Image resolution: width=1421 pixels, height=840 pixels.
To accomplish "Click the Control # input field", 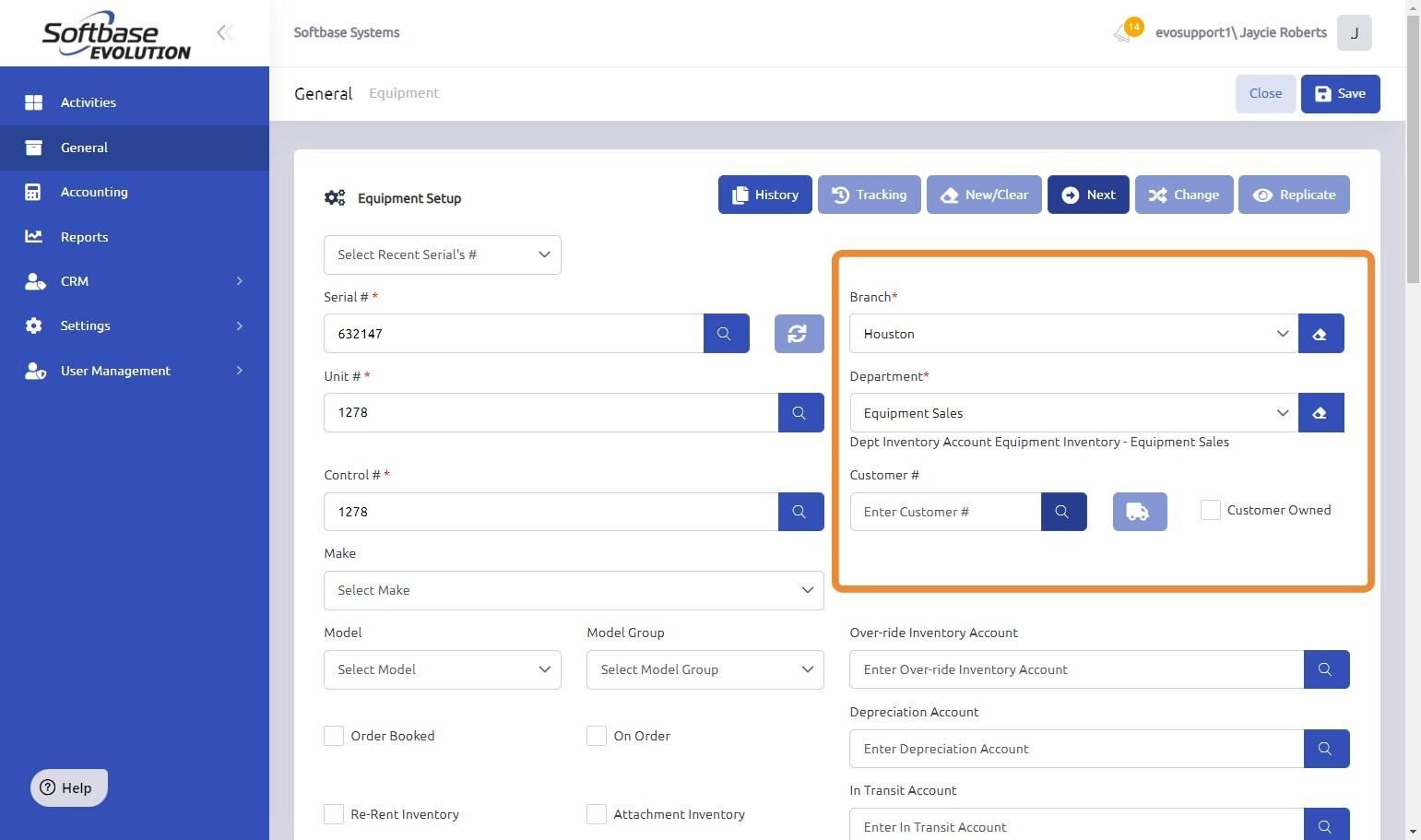I will (551, 512).
